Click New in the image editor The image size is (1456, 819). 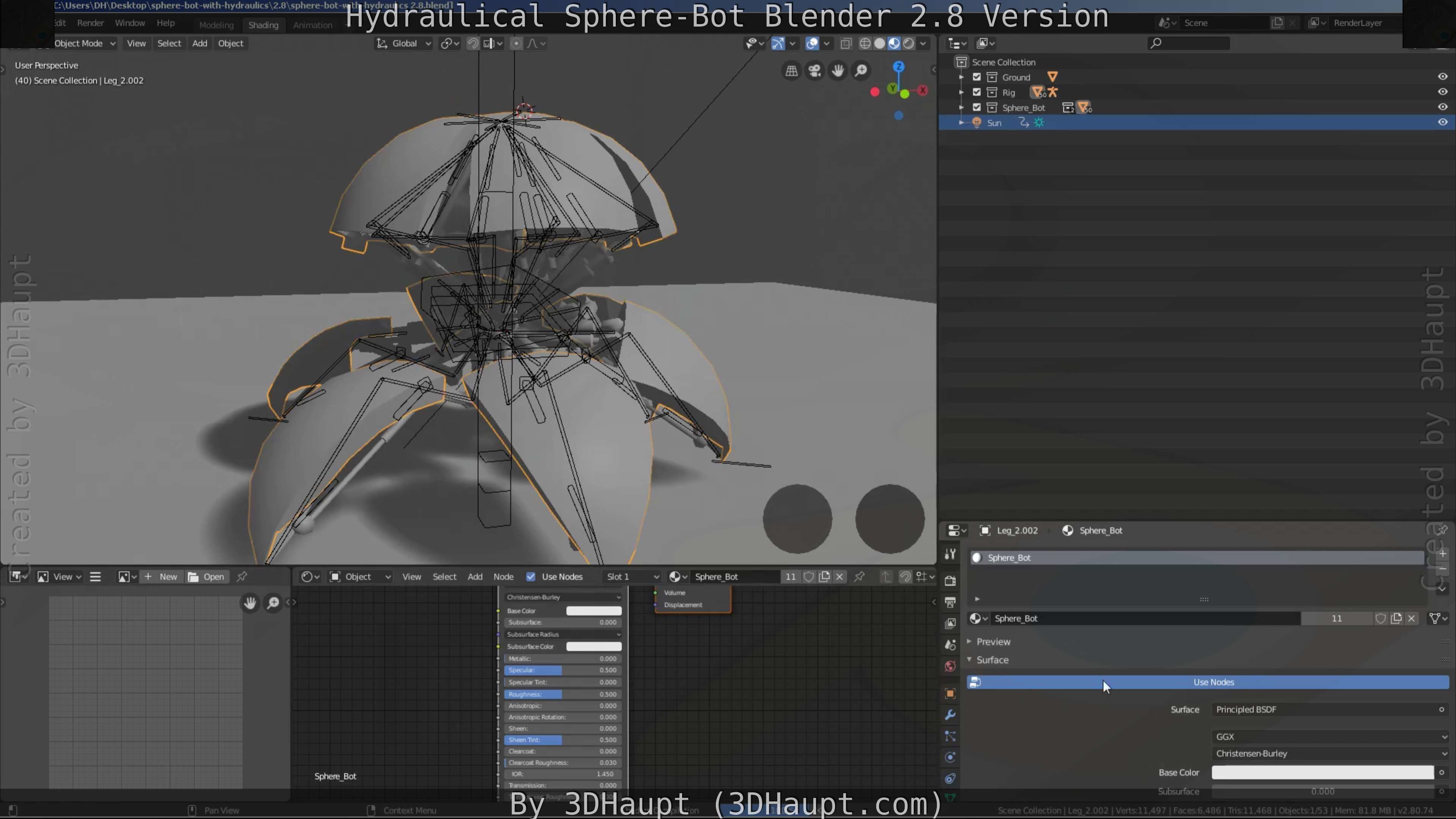point(161,577)
